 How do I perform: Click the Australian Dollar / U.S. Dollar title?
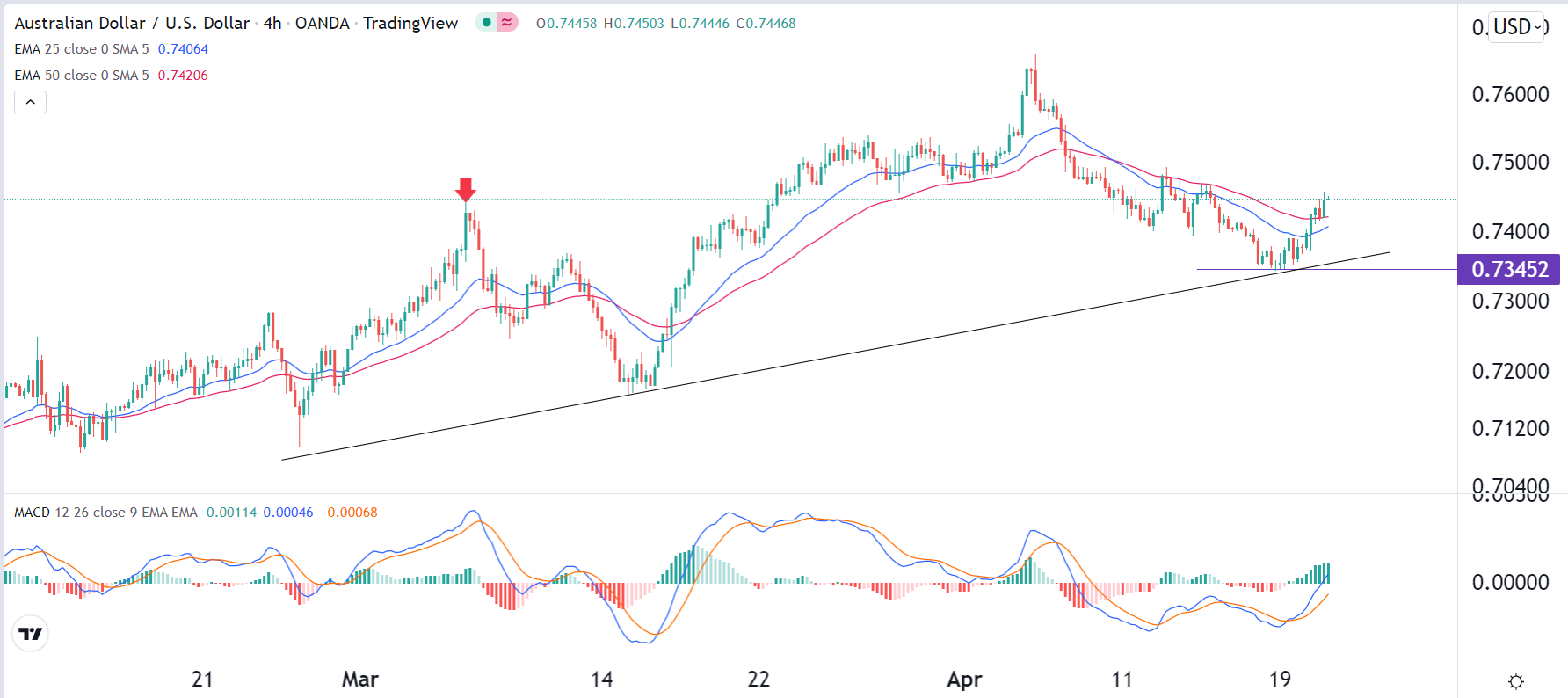click(132, 24)
